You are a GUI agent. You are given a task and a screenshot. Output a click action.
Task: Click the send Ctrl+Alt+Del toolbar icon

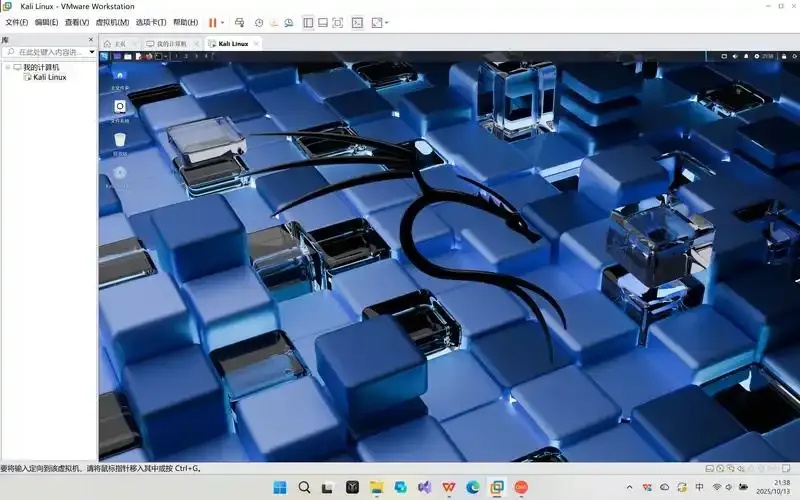coord(239,22)
